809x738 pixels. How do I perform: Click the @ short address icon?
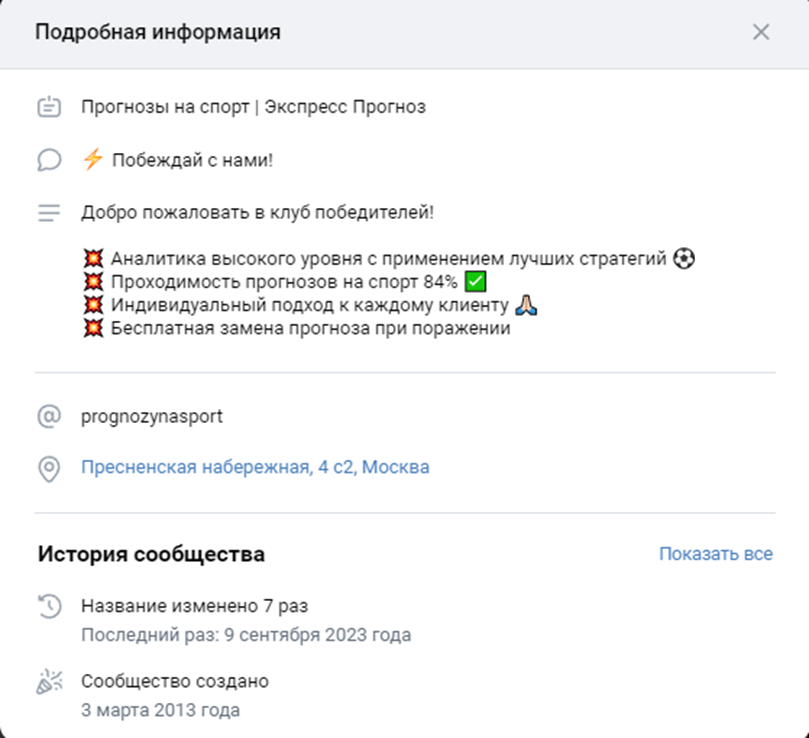[x=47, y=417]
